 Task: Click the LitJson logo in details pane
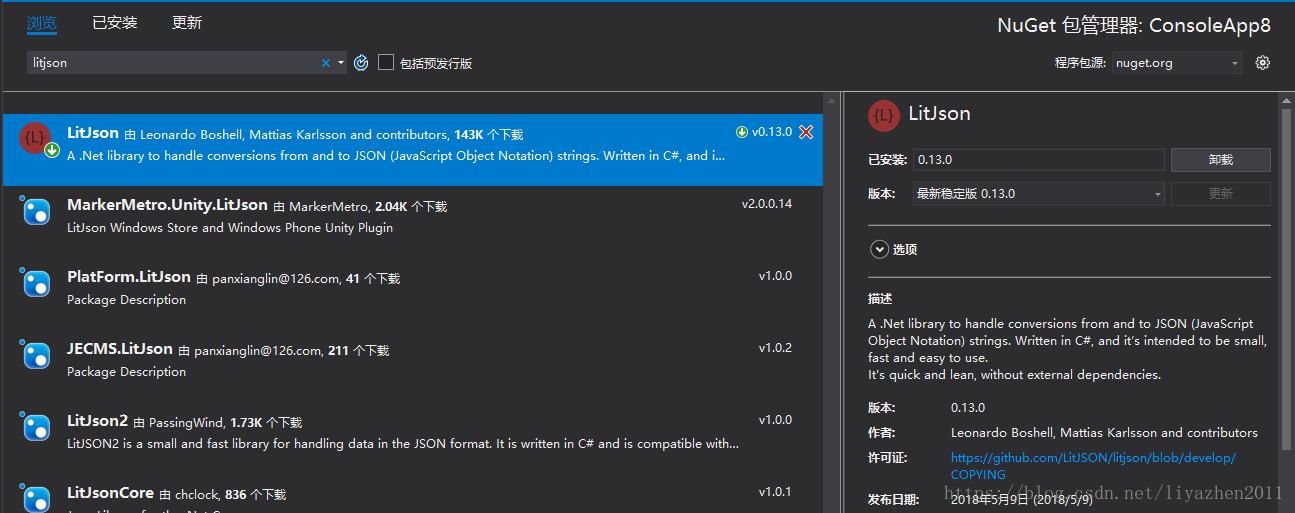[x=883, y=115]
